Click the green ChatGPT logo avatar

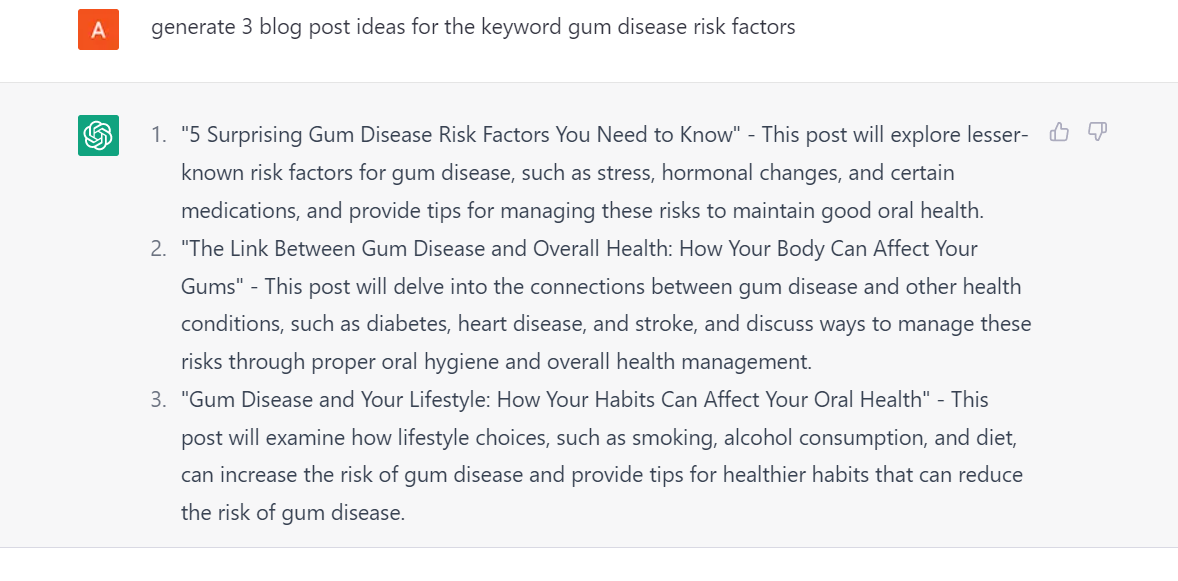click(98, 135)
